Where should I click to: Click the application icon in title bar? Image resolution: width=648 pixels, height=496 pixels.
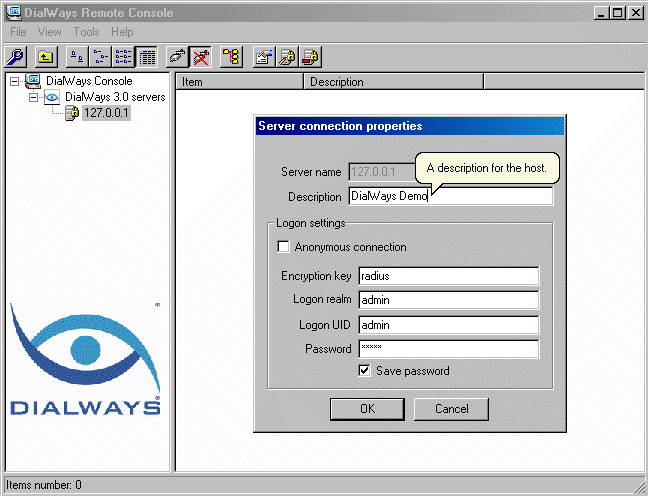(13, 12)
